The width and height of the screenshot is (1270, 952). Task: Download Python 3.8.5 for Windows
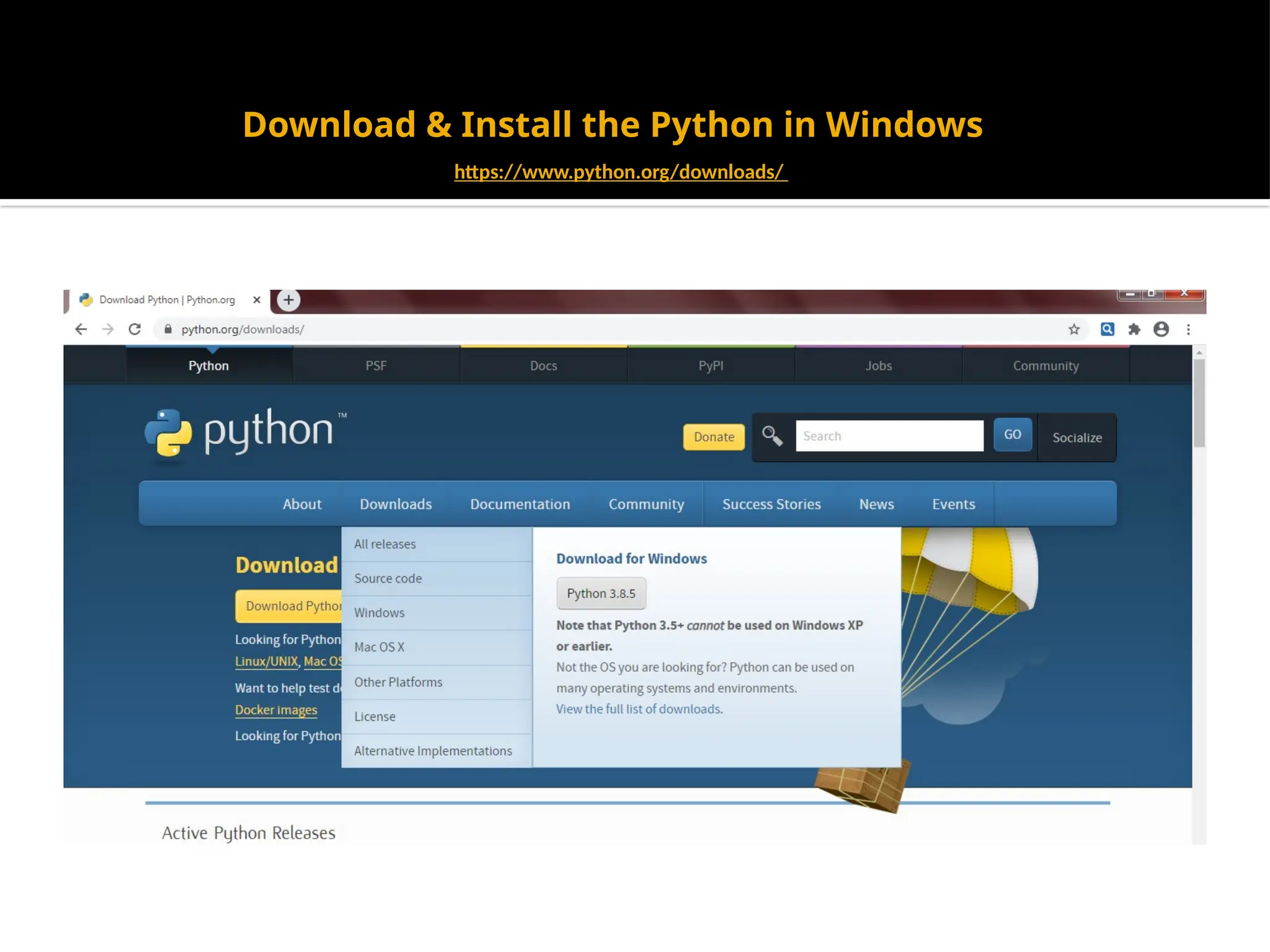[x=601, y=593]
